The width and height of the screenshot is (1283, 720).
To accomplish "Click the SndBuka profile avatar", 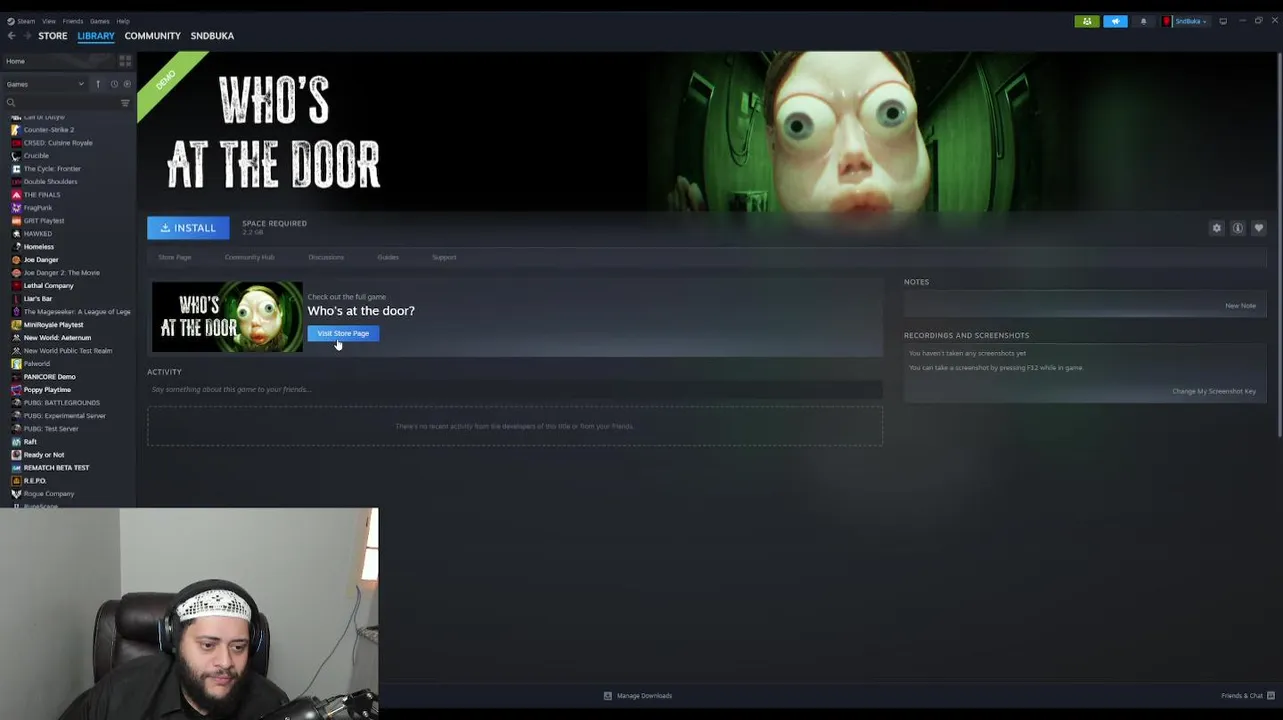I will click(x=1167, y=21).
